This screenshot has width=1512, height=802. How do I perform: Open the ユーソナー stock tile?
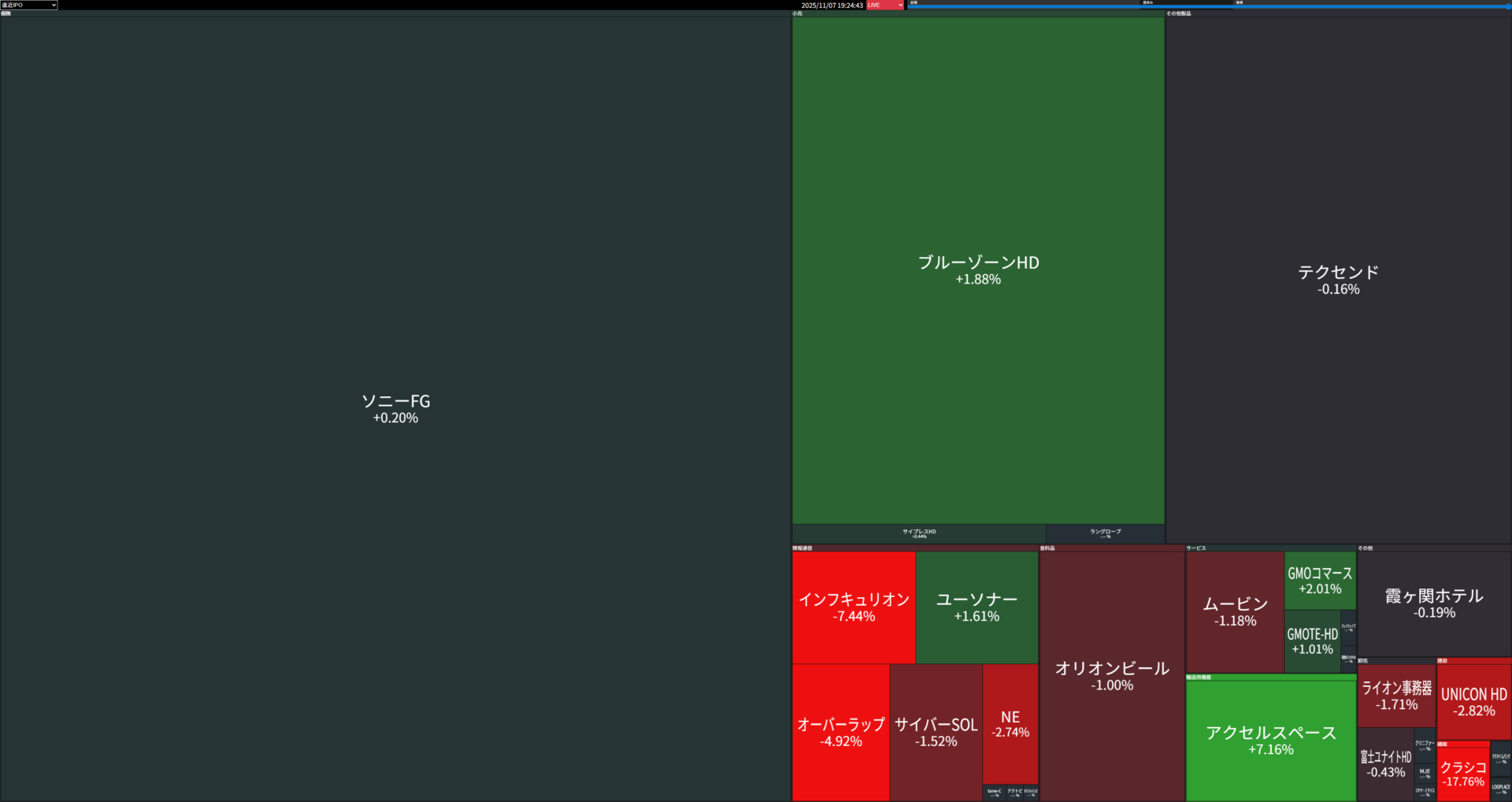click(x=976, y=607)
